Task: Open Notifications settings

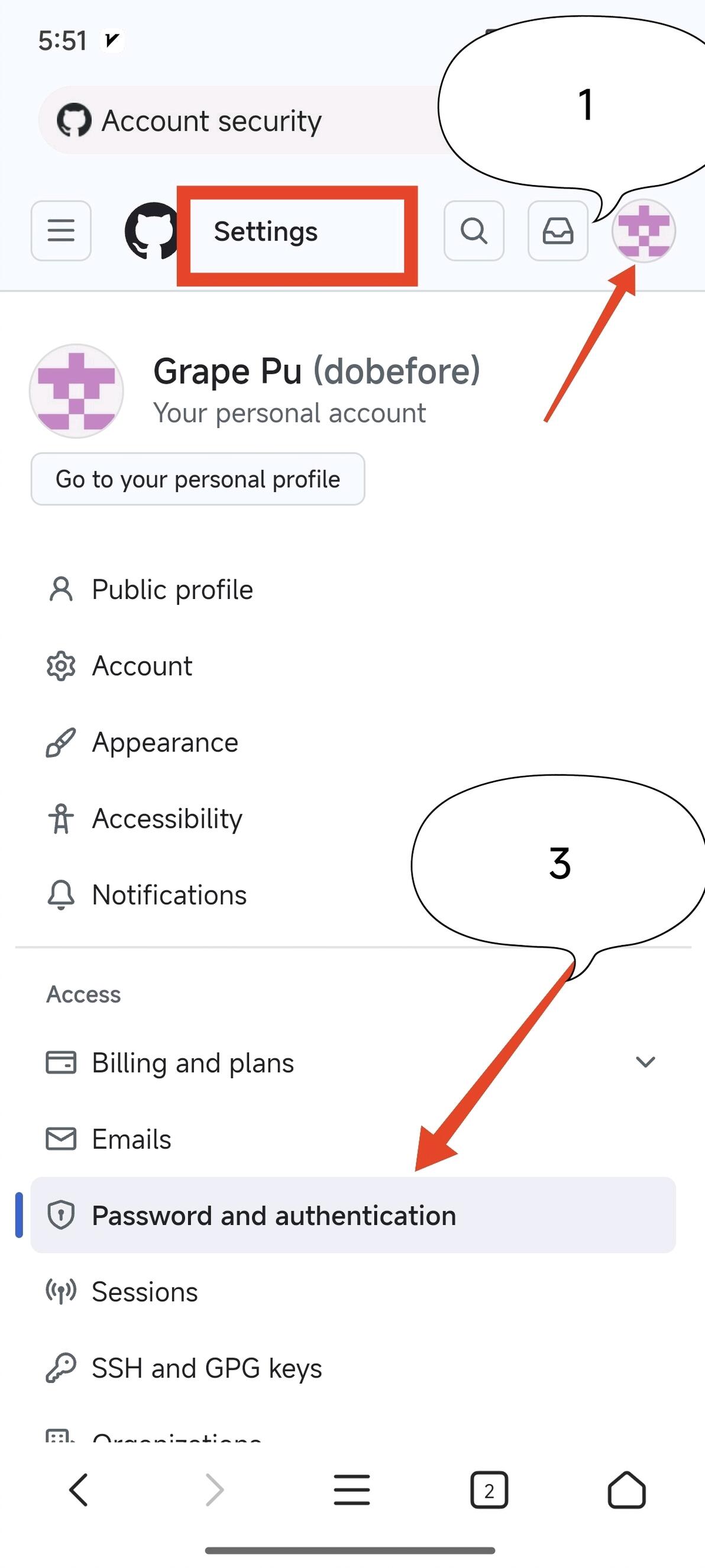Action: coord(169,895)
